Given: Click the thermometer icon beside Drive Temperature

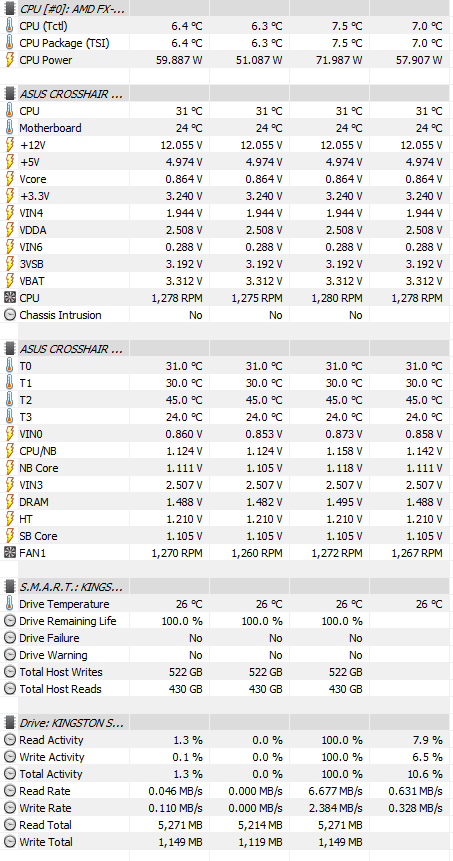Looking at the screenshot, I should coord(9,604).
